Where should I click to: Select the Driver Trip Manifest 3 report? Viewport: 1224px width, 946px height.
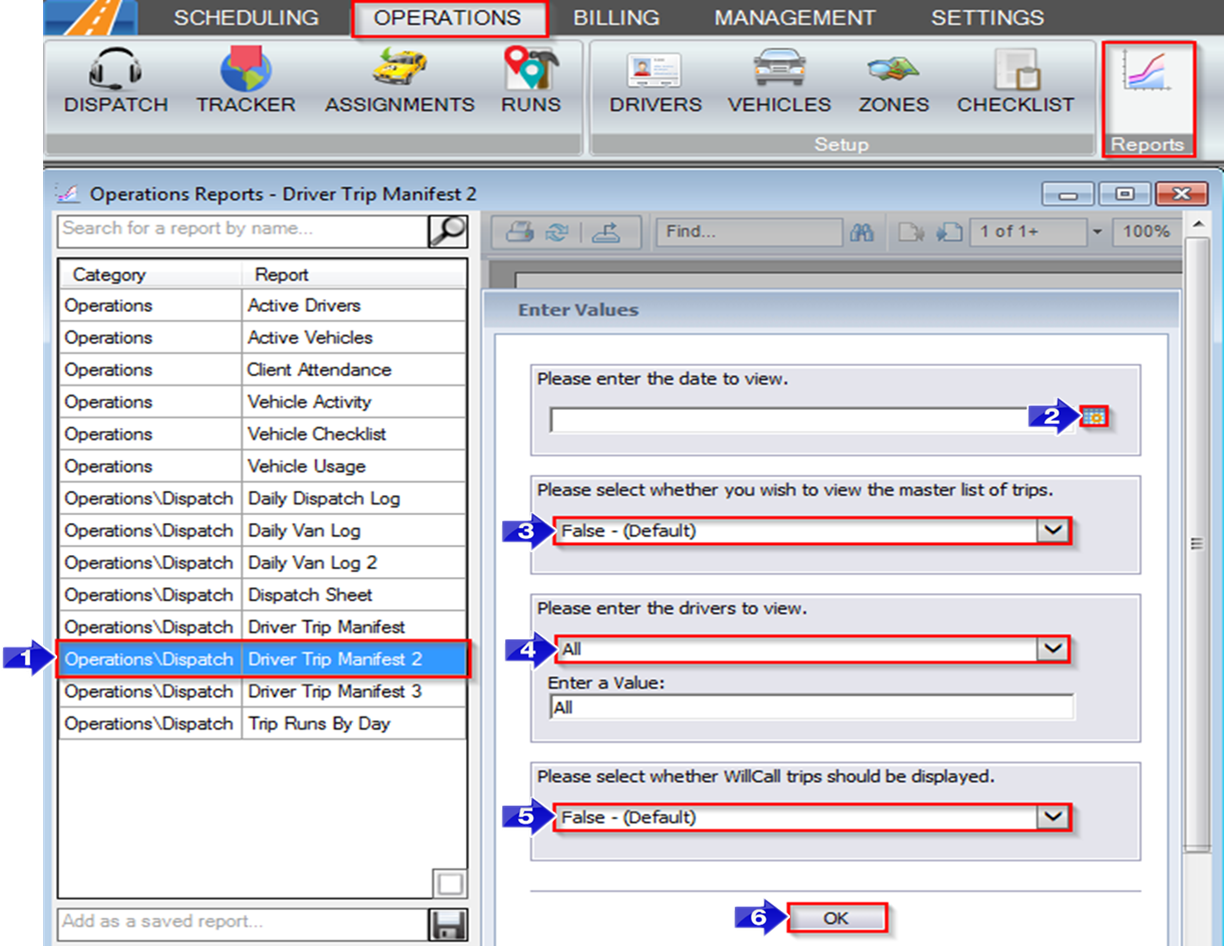point(263,691)
